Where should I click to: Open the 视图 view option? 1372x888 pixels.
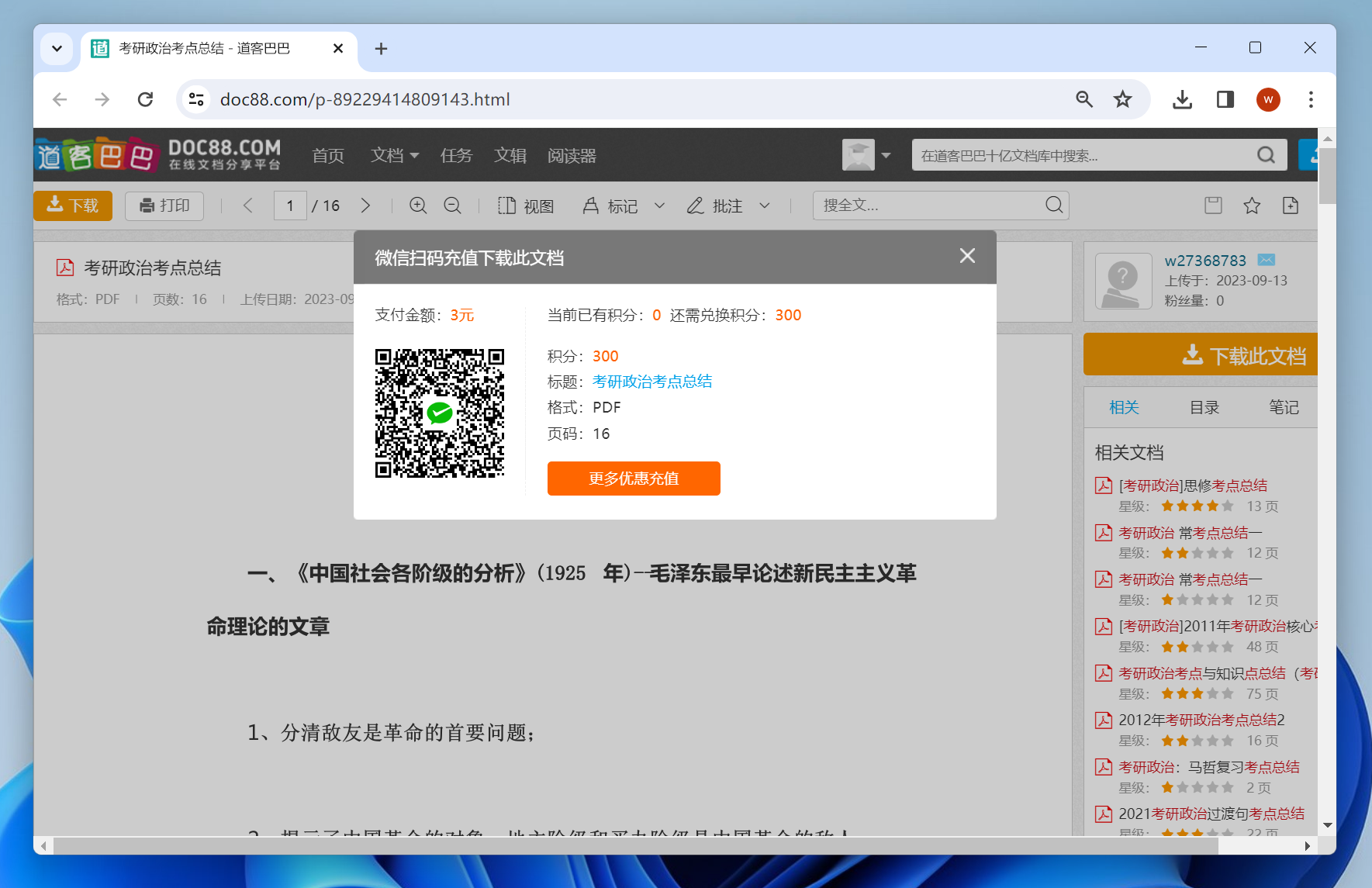526,206
